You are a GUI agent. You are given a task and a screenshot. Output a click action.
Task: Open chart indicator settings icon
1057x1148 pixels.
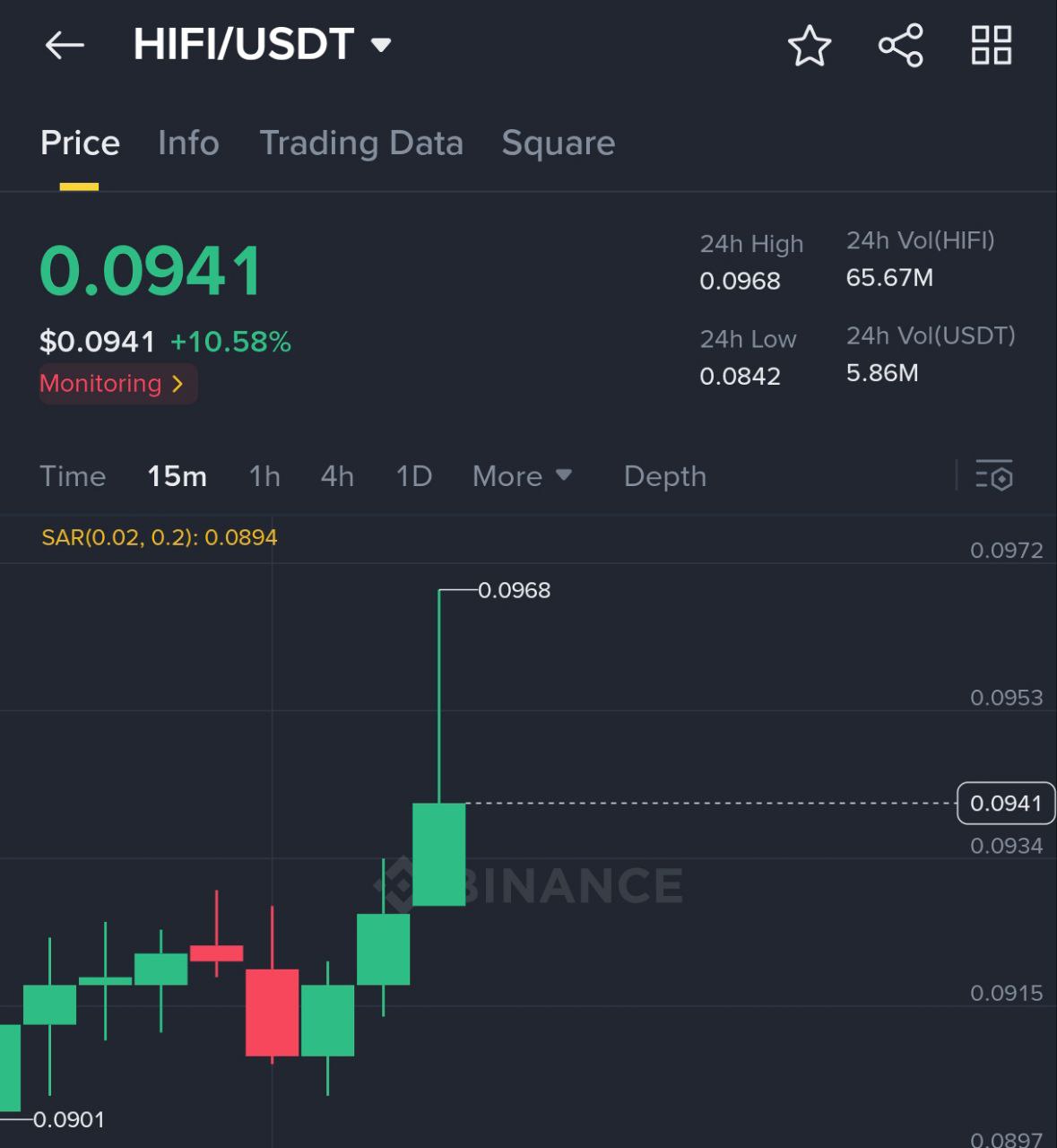(x=993, y=475)
